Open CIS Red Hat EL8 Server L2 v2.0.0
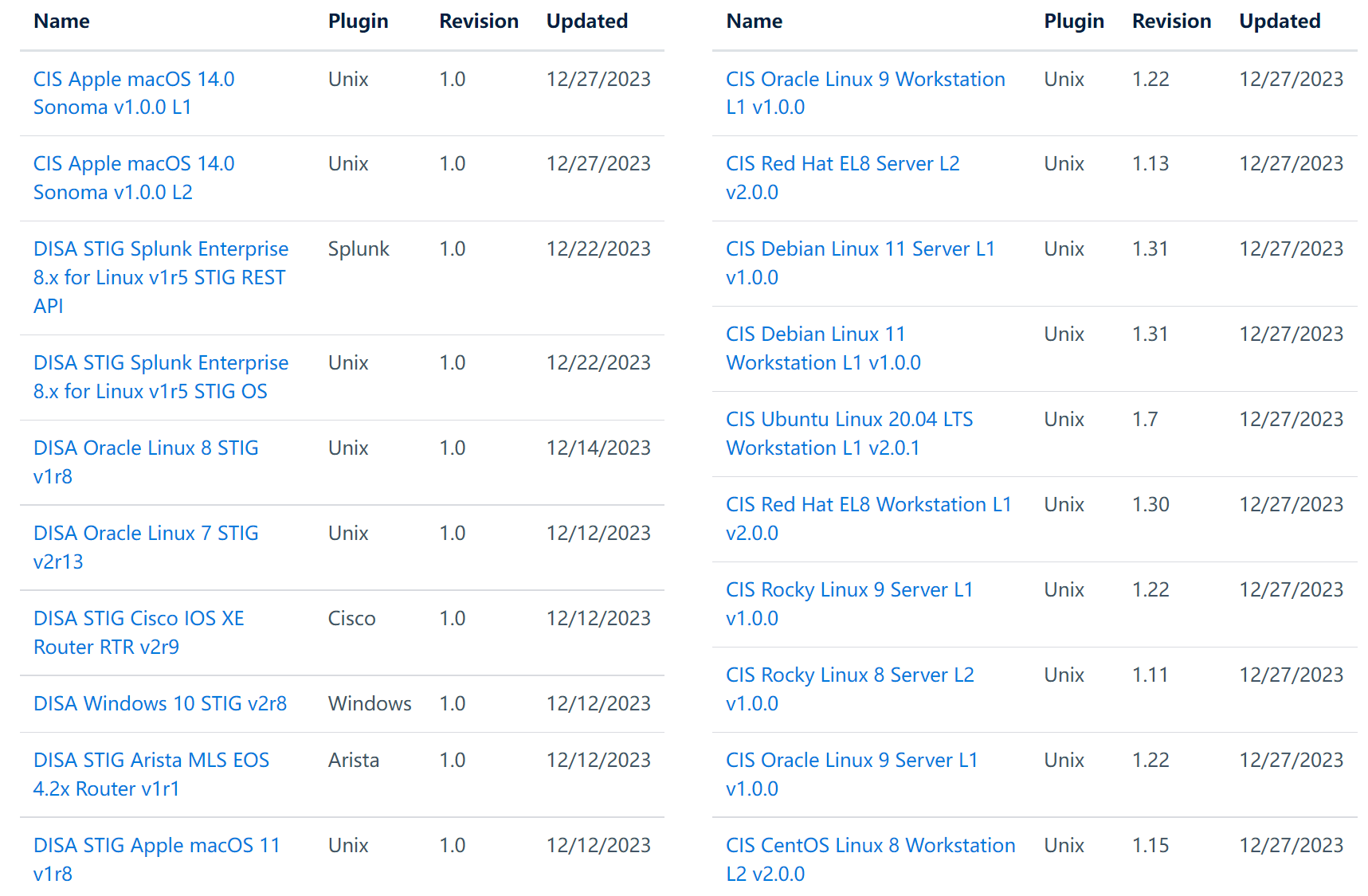This screenshot has height=896, width=1368. [x=843, y=178]
